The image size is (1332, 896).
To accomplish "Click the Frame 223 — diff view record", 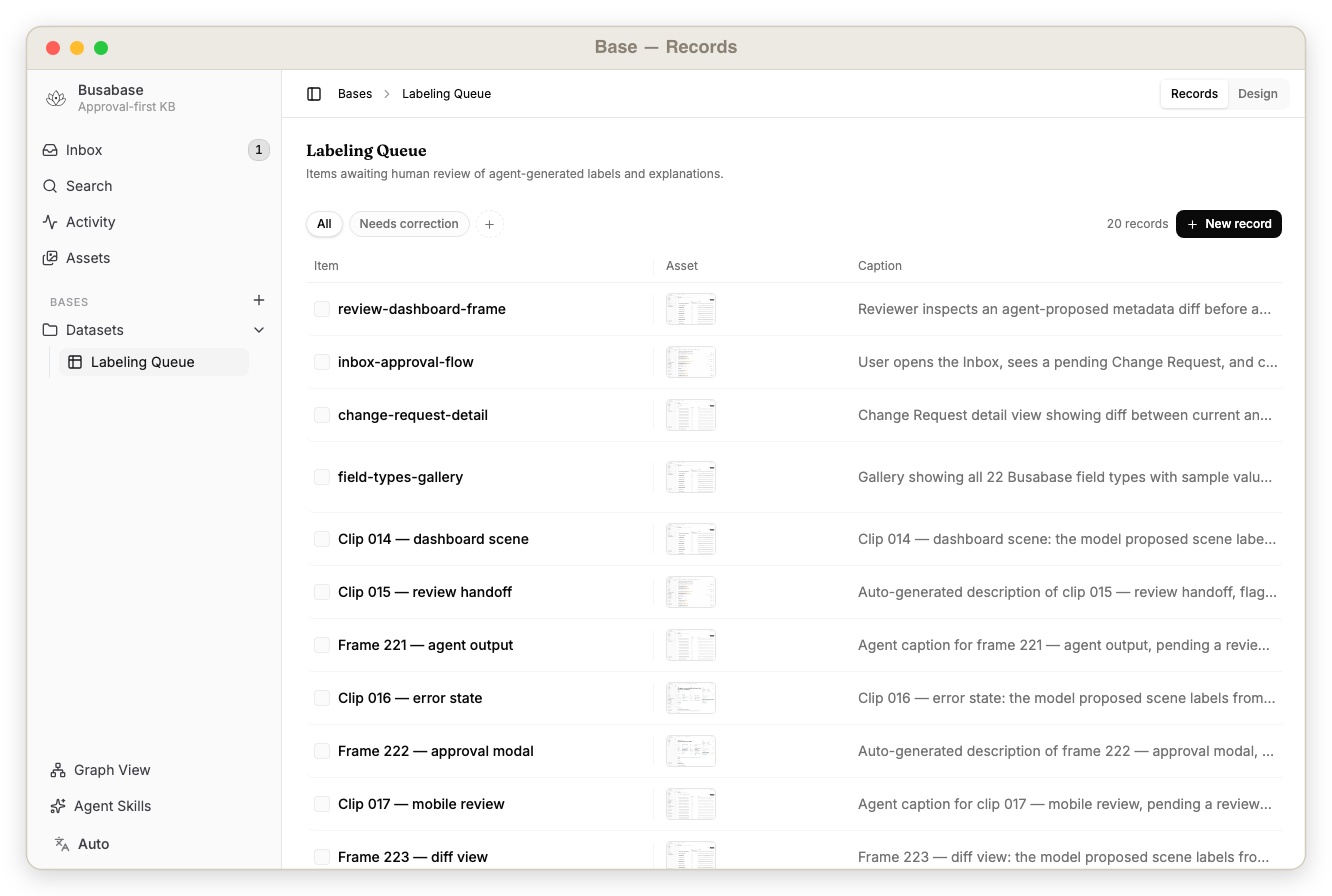I will click(x=413, y=857).
